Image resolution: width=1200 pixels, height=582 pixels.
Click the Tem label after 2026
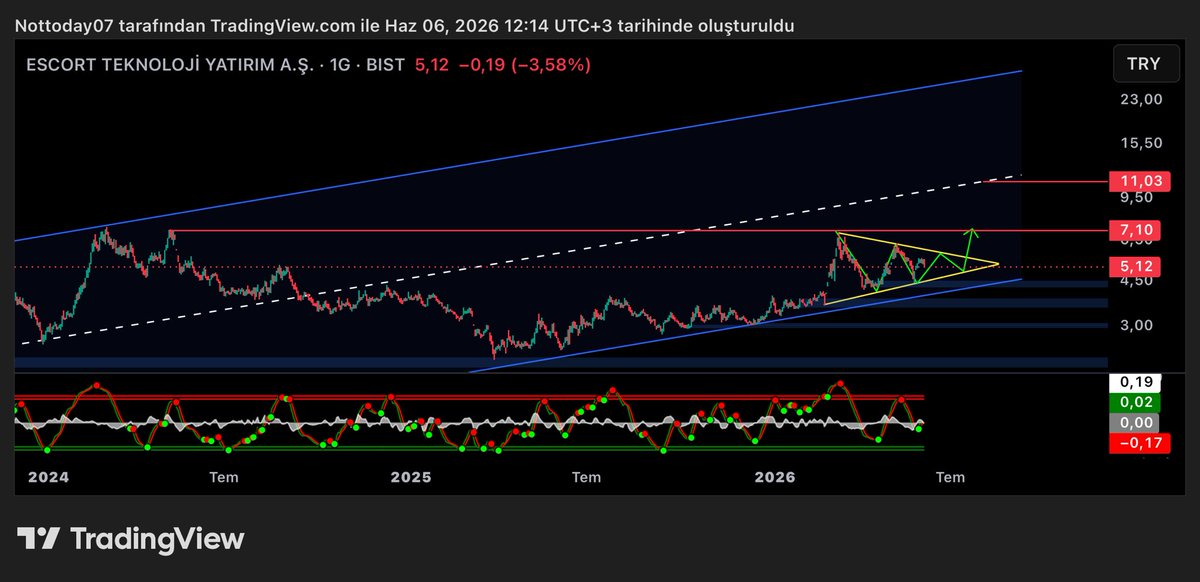pyautogui.click(x=950, y=477)
